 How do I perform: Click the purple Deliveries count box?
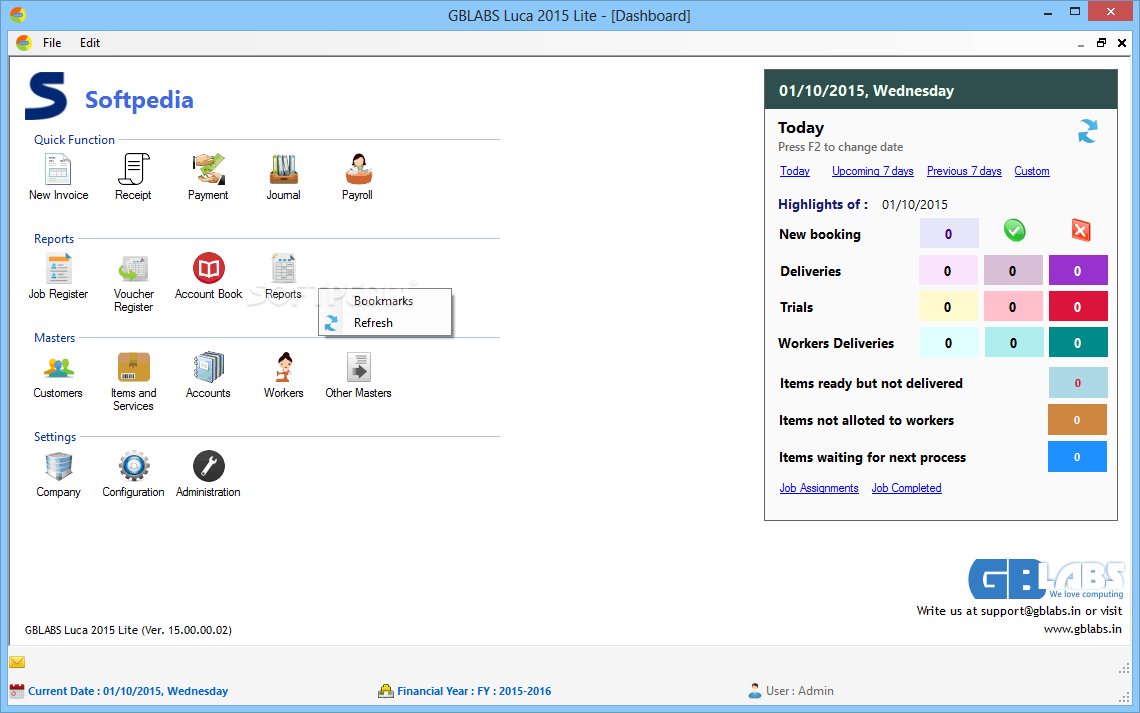pyautogui.click(x=1078, y=270)
